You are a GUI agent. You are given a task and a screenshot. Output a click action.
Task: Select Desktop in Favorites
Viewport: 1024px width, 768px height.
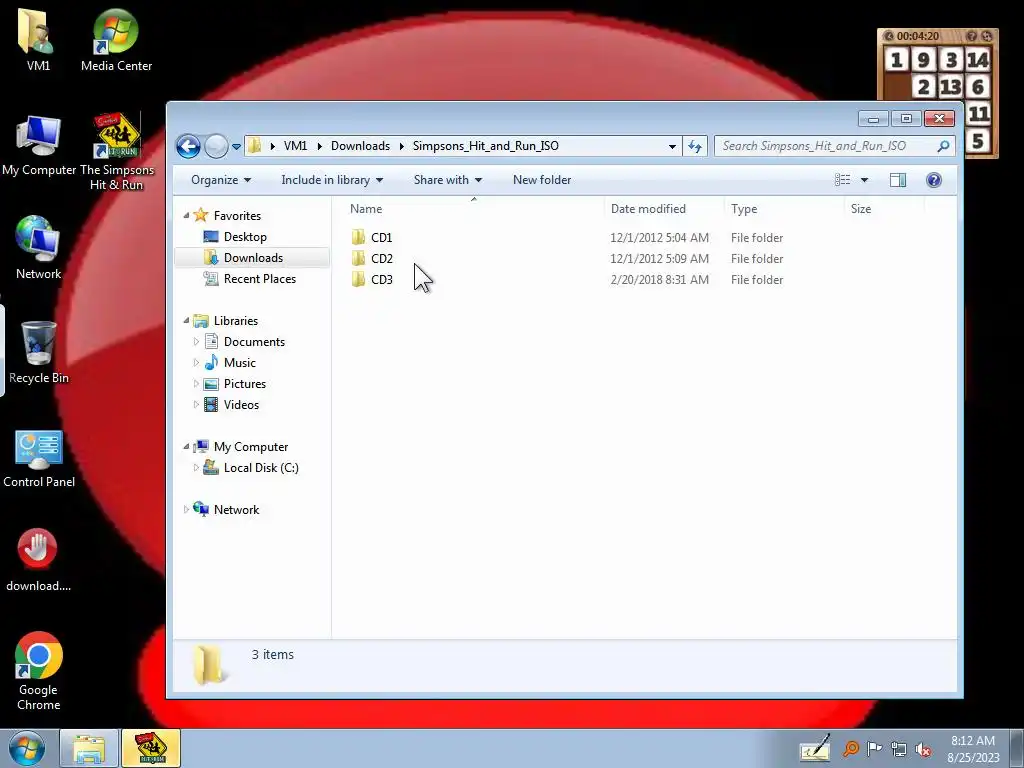[x=245, y=236]
